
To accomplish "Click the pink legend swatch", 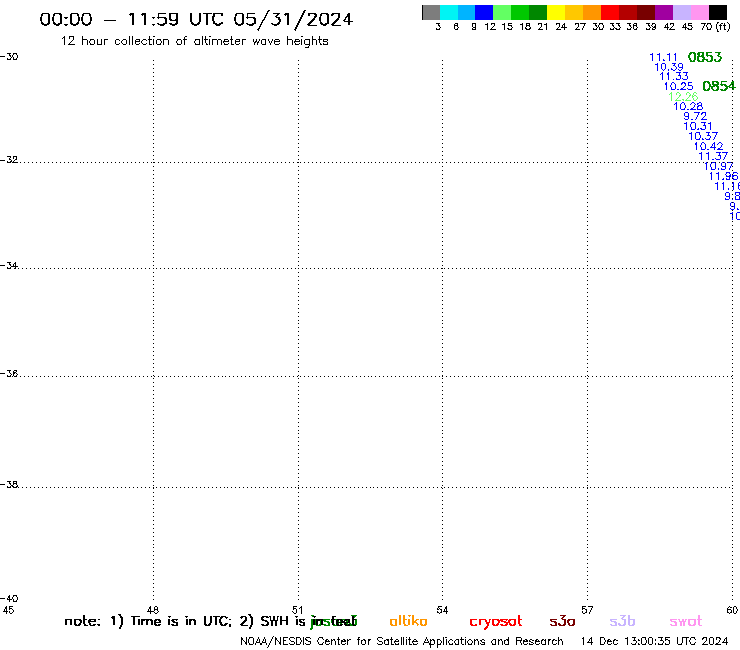I will click(x=699, y=12).
